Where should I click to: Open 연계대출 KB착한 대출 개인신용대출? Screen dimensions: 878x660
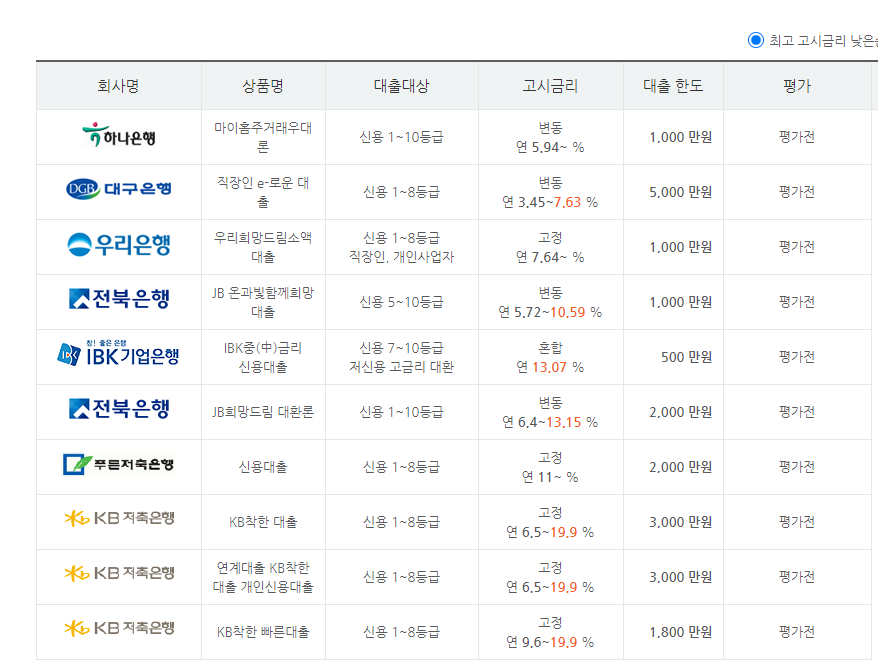click(x=263, y=577)
